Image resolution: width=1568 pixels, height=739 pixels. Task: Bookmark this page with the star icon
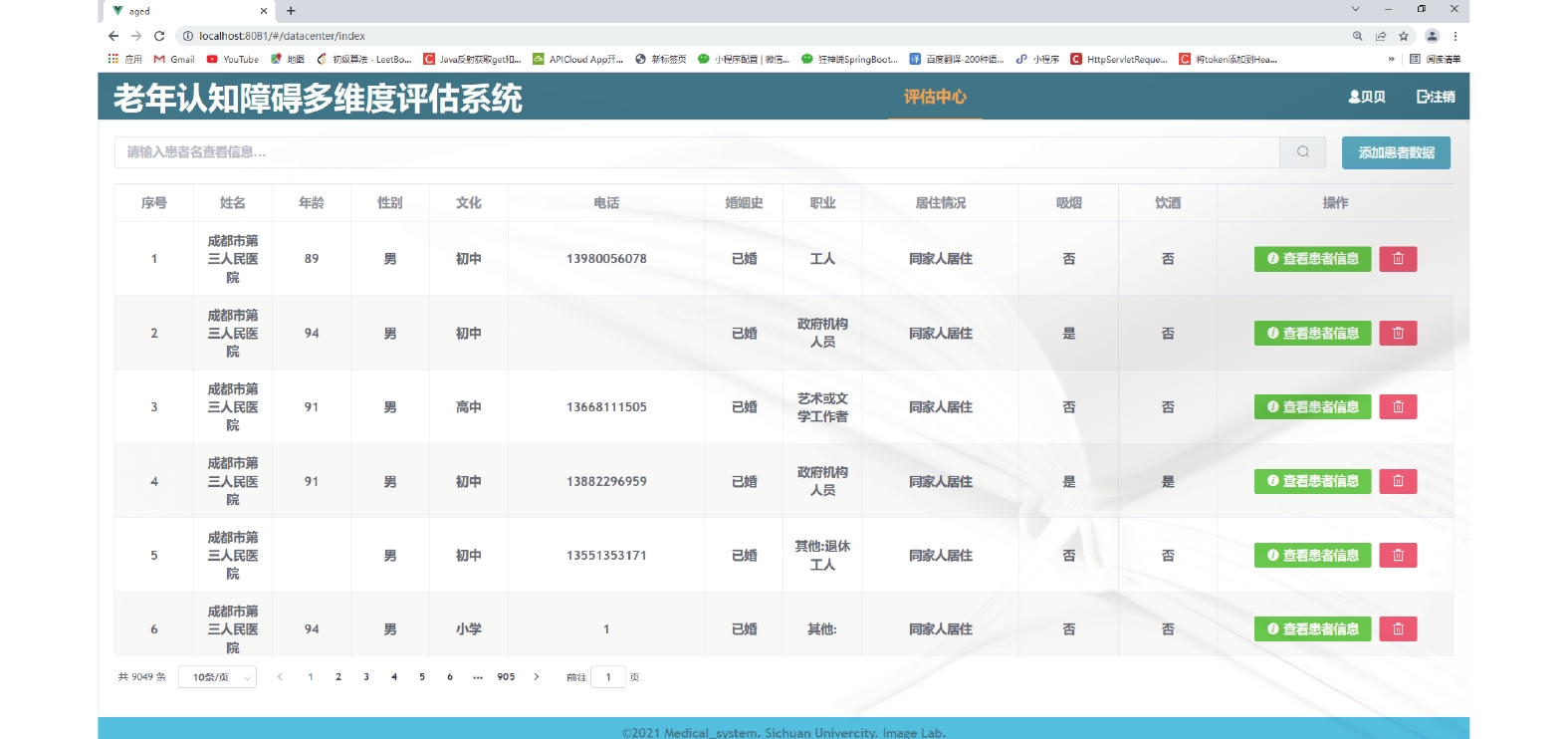pos(1404,36)
